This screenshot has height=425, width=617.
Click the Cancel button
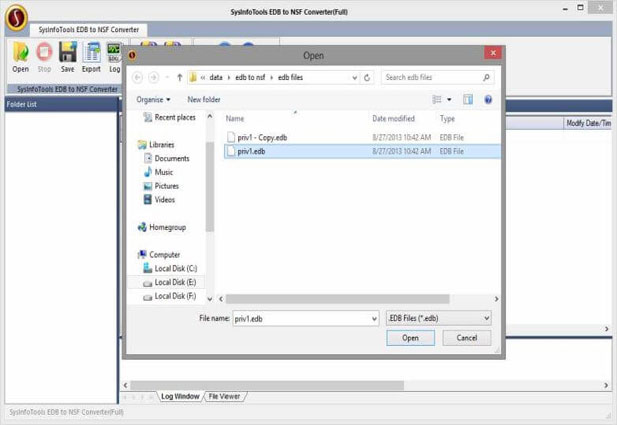point(467,338)
